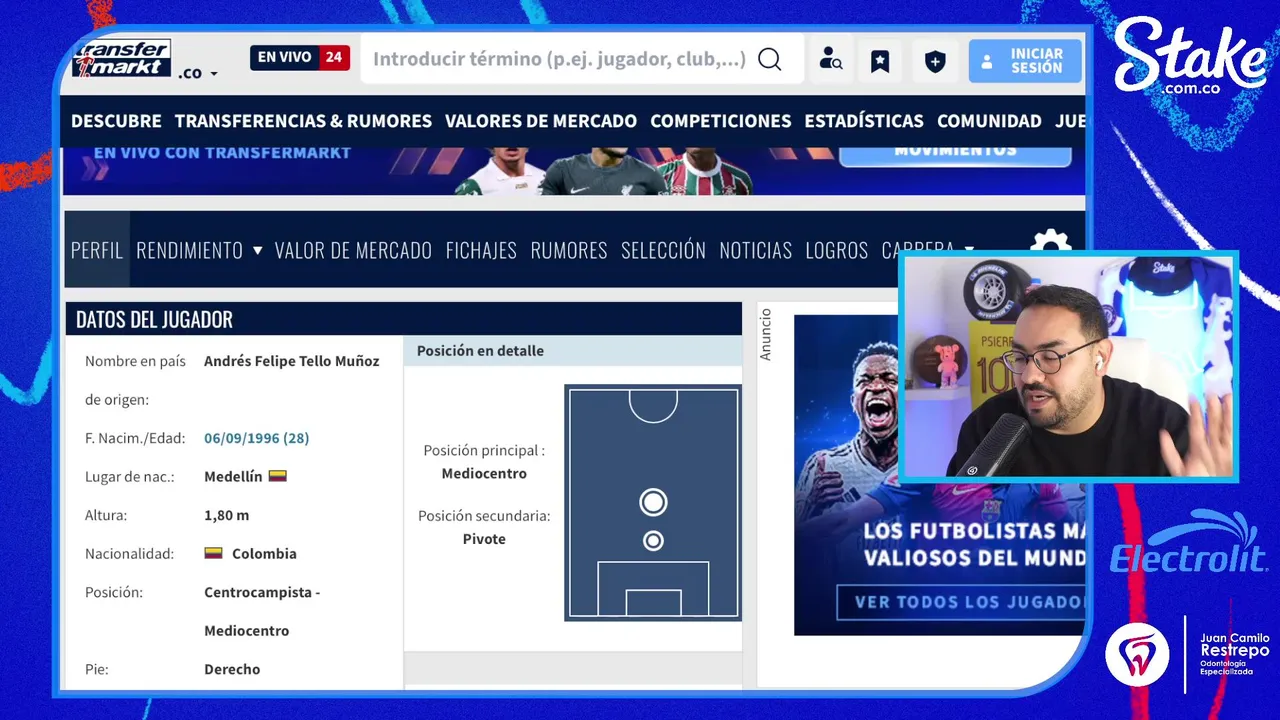Open the .co country domain dropdown
Image resolution: width=1280 pixels, height=720 pixels.
[198, 73]
